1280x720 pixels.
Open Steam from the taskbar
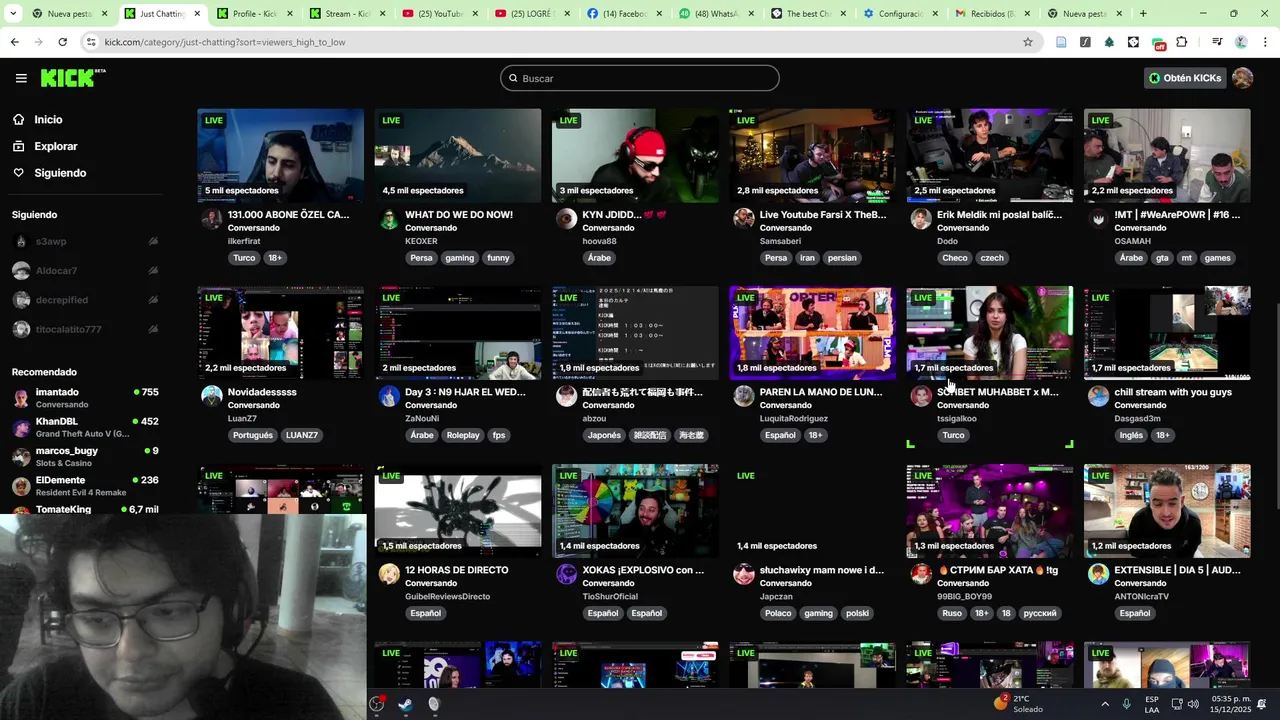pyautogui.click(x=405, y=704)
